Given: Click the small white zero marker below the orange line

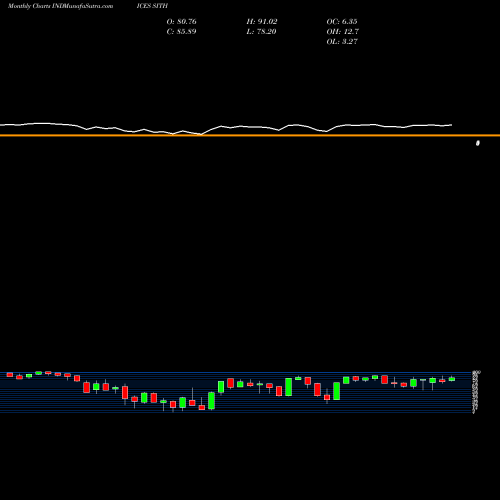Looking at the screenshot, I should (478, 143).
